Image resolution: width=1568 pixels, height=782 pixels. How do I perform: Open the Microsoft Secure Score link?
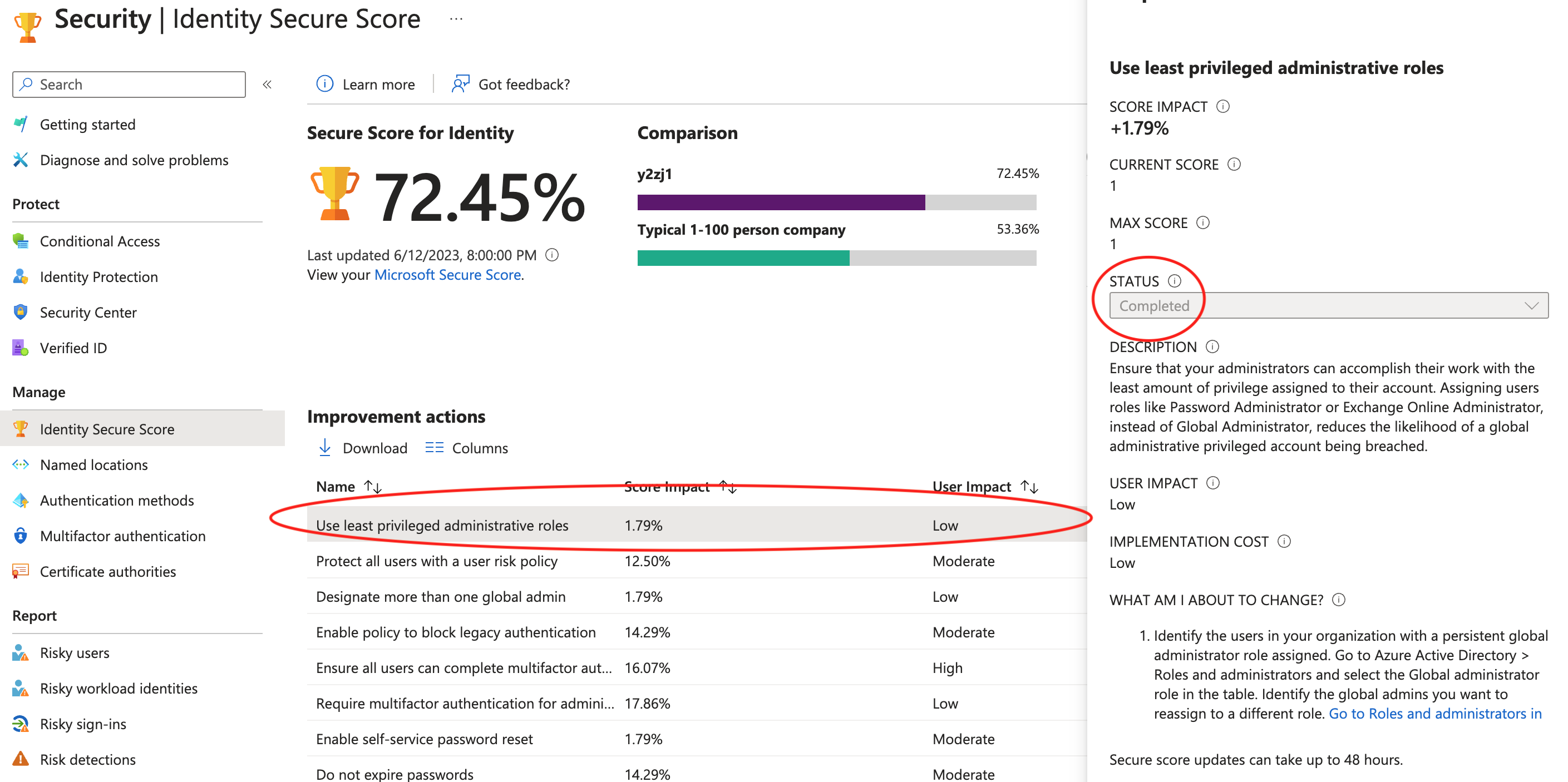448,274
